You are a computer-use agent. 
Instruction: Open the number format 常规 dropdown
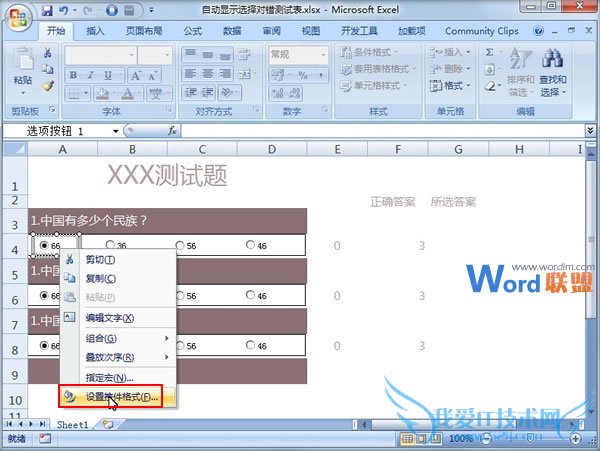[x=324, y=55]
